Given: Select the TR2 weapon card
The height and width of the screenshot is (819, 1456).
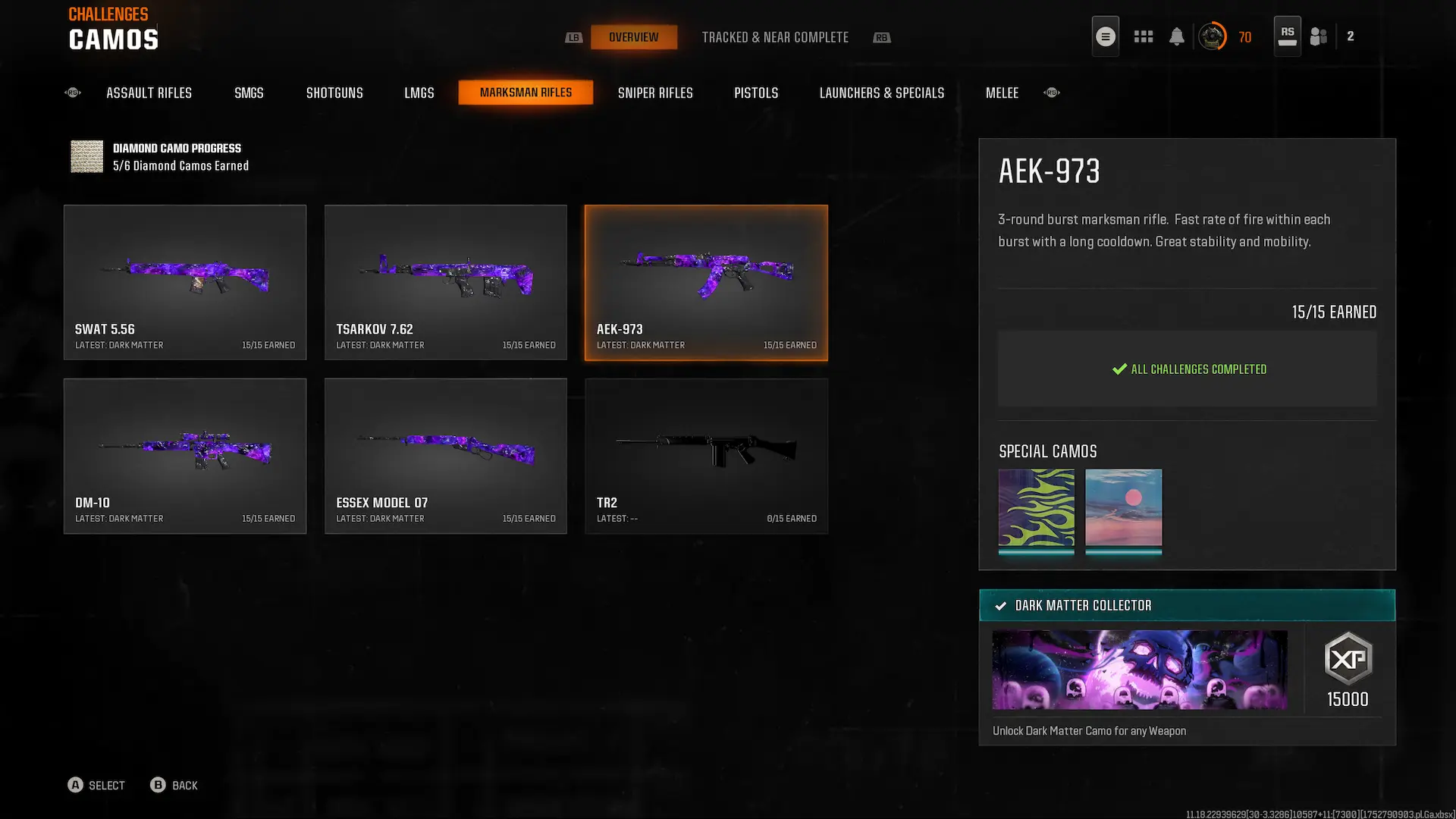Looking at the screenshot, I should [x=706, y=456].
